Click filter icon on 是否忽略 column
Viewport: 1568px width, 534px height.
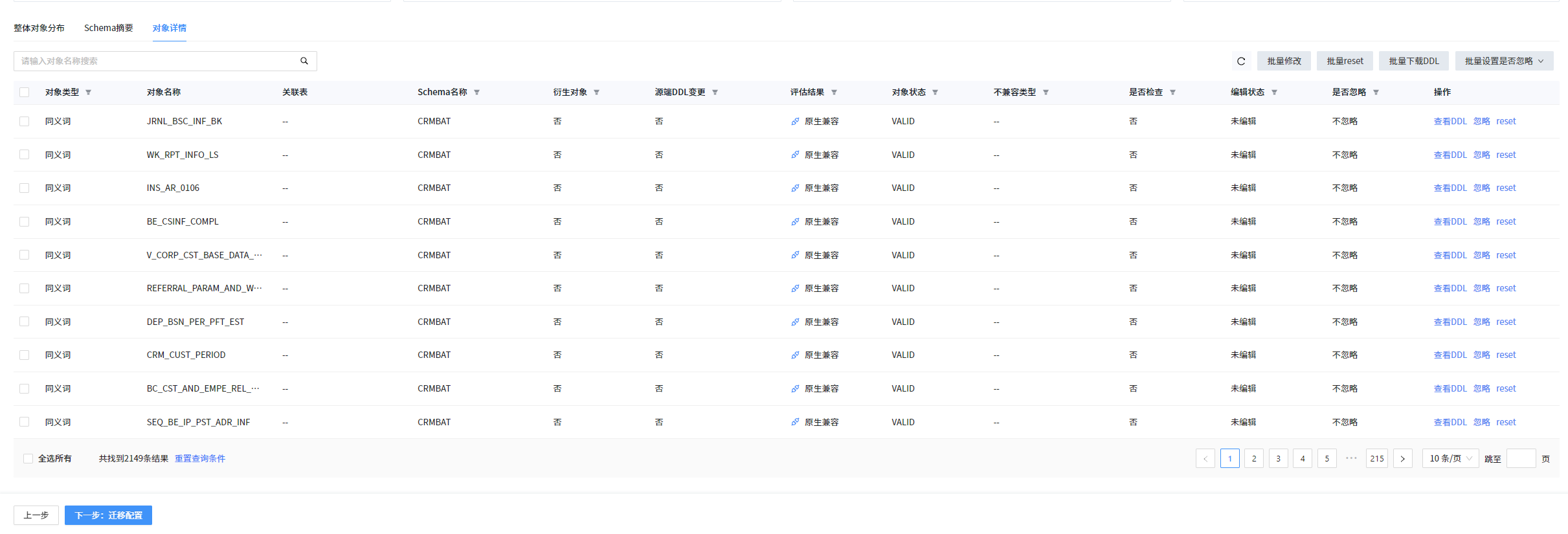[x=1376, y=93]
